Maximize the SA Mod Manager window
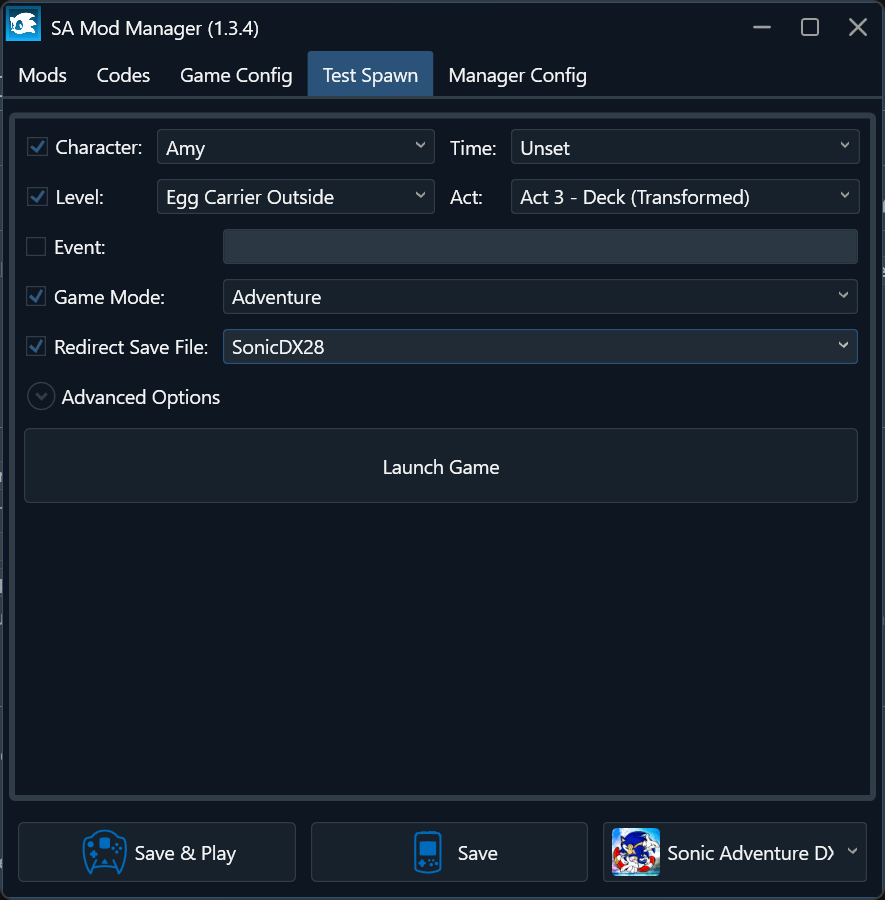The width and height of the screenshot is (885, 900). click(x=810, y=28)
